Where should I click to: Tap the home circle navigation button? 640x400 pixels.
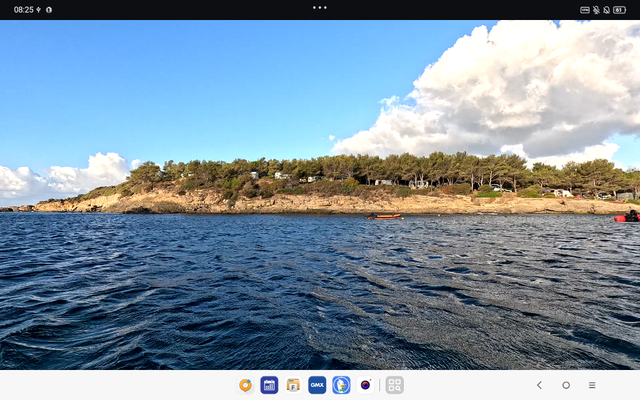[x=566, y=385]
